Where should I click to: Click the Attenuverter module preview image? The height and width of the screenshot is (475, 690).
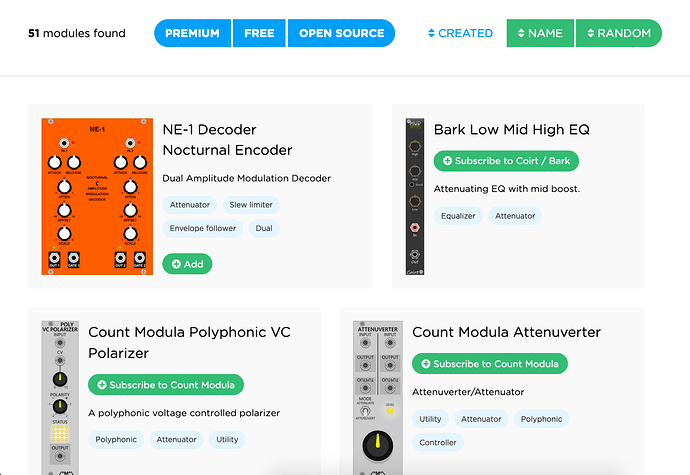click(378, 398)
